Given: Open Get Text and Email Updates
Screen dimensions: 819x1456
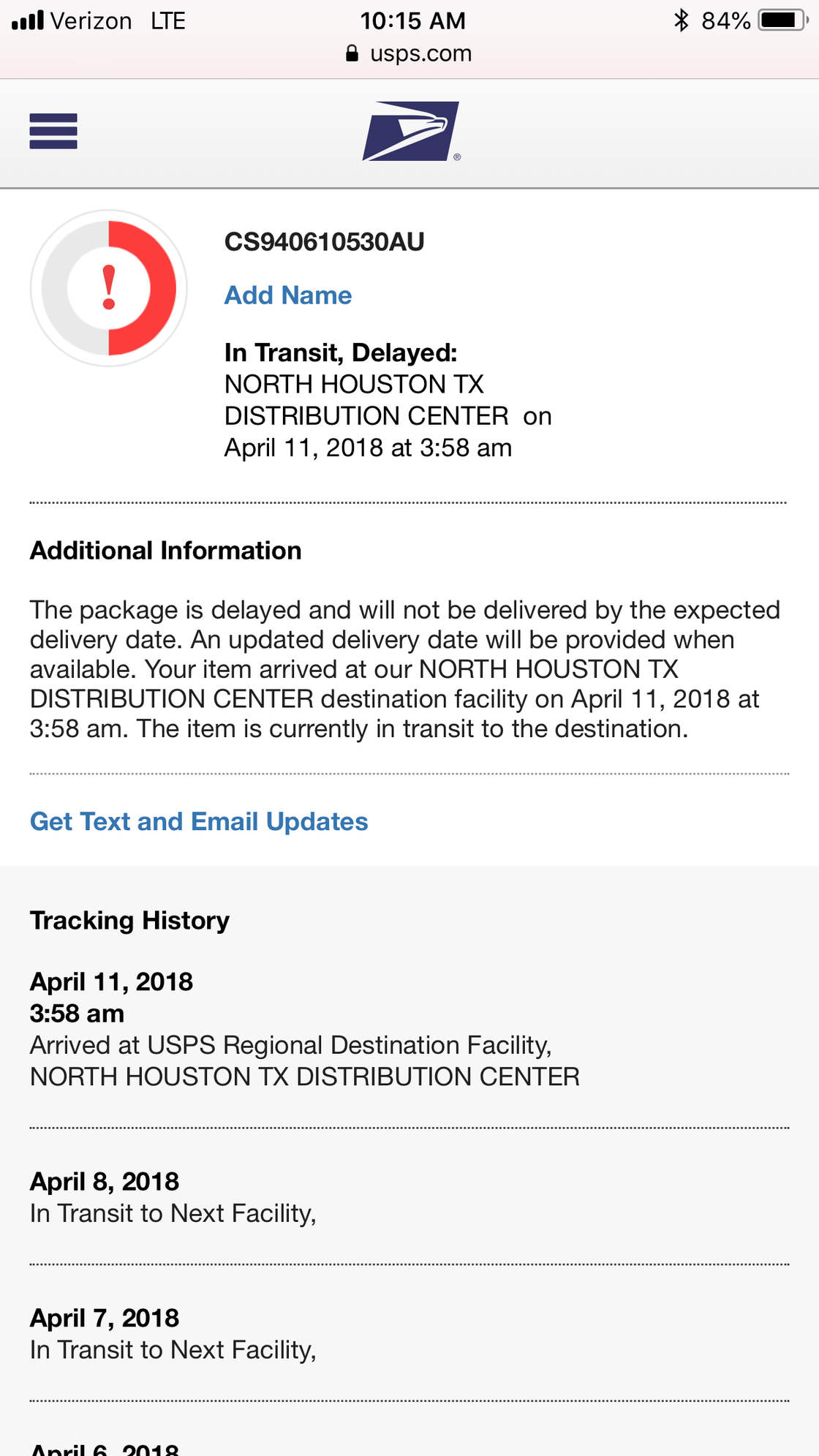Looking at the screenshot, I should [199, 822].
